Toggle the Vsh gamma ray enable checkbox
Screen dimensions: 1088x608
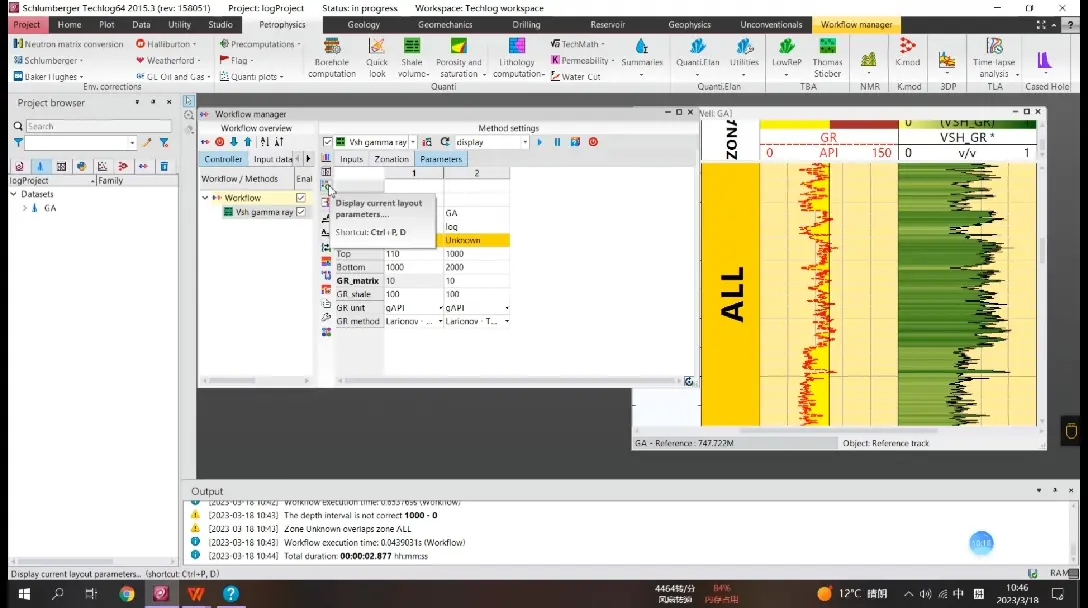tap(301, 212)
